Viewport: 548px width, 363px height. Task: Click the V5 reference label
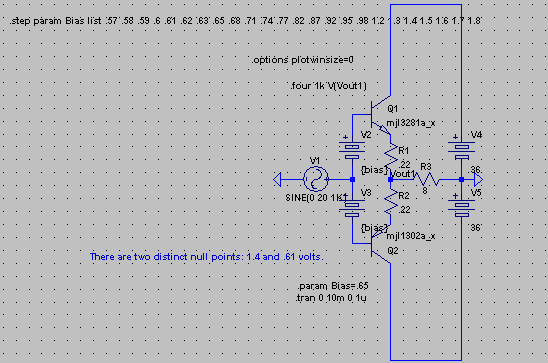click(x=476, y=193)
